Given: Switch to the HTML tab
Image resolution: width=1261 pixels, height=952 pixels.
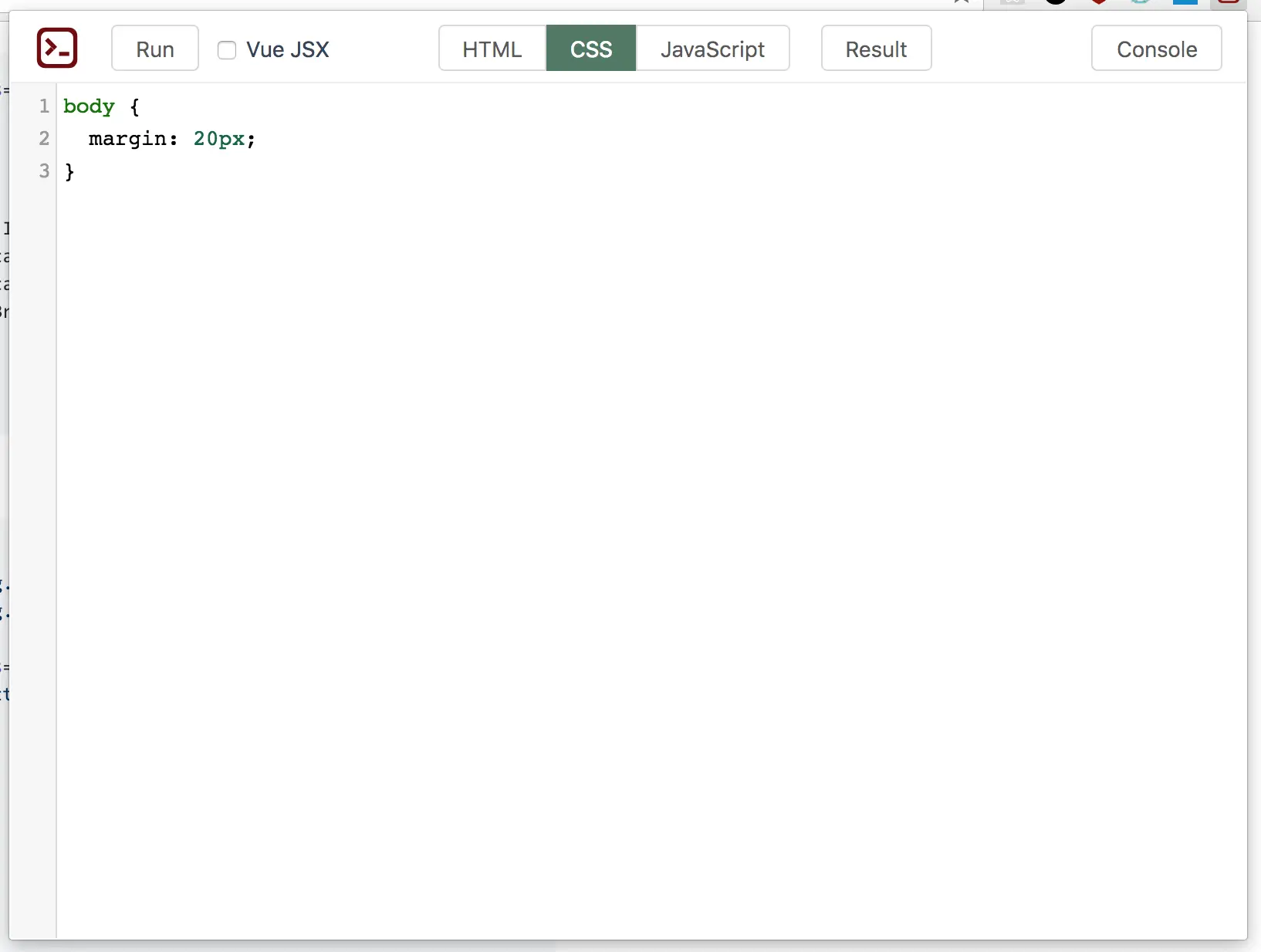Looking at the screenshot, I should (x=492, y=49).
